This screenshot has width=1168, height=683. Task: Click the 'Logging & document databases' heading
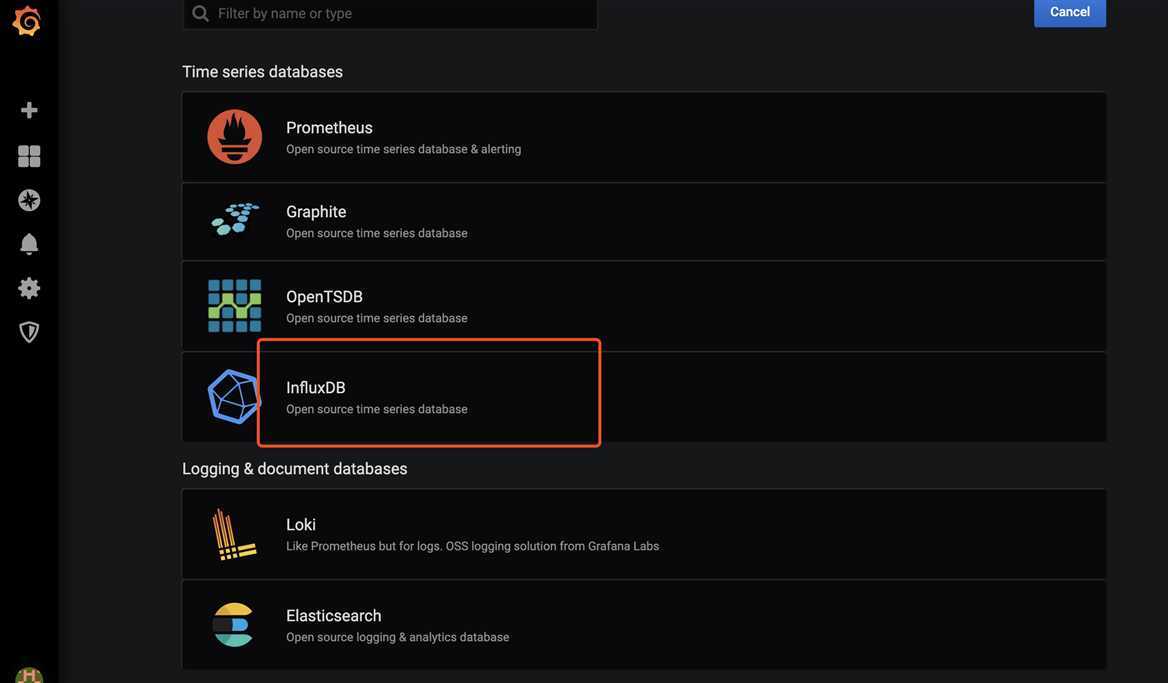[x=295, y=468]
